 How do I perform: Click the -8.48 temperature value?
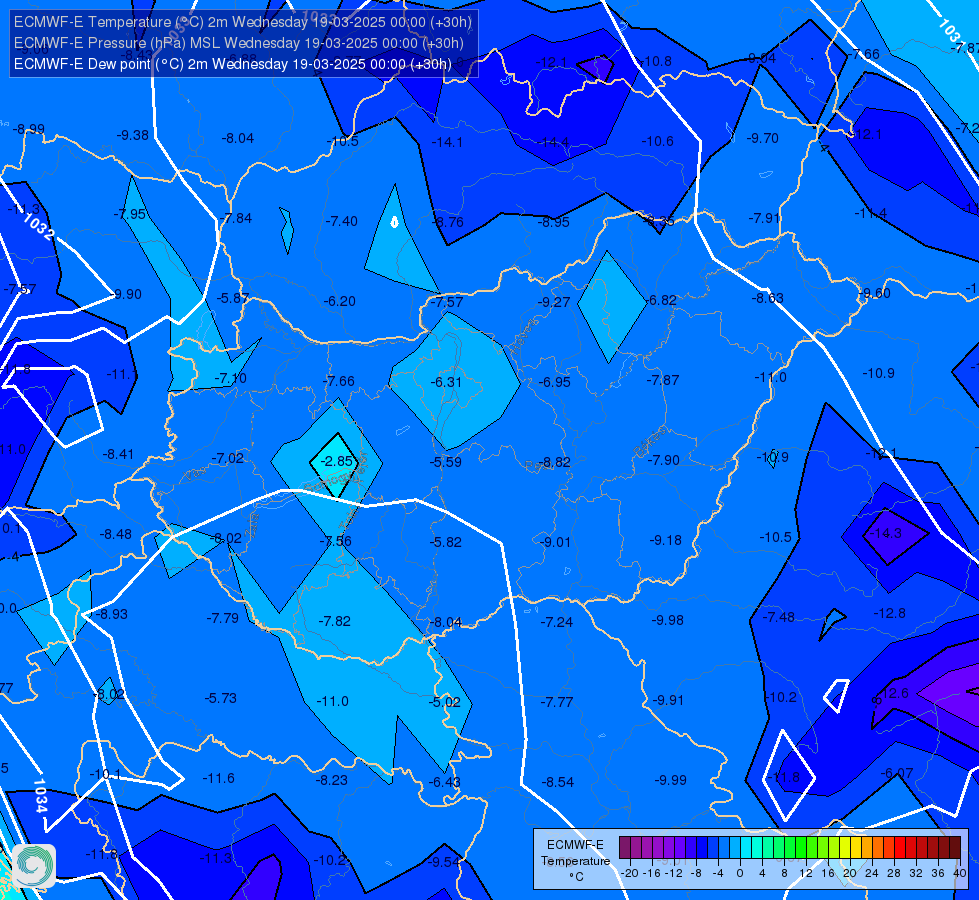[116, 535]
